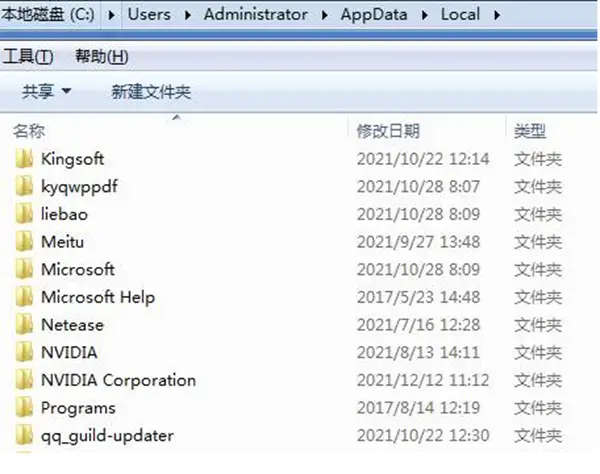Expand the arrow after Administrator breadcrumb
Image resolution: width=600 pixels, height=474 pixels.
pos(324,15)
